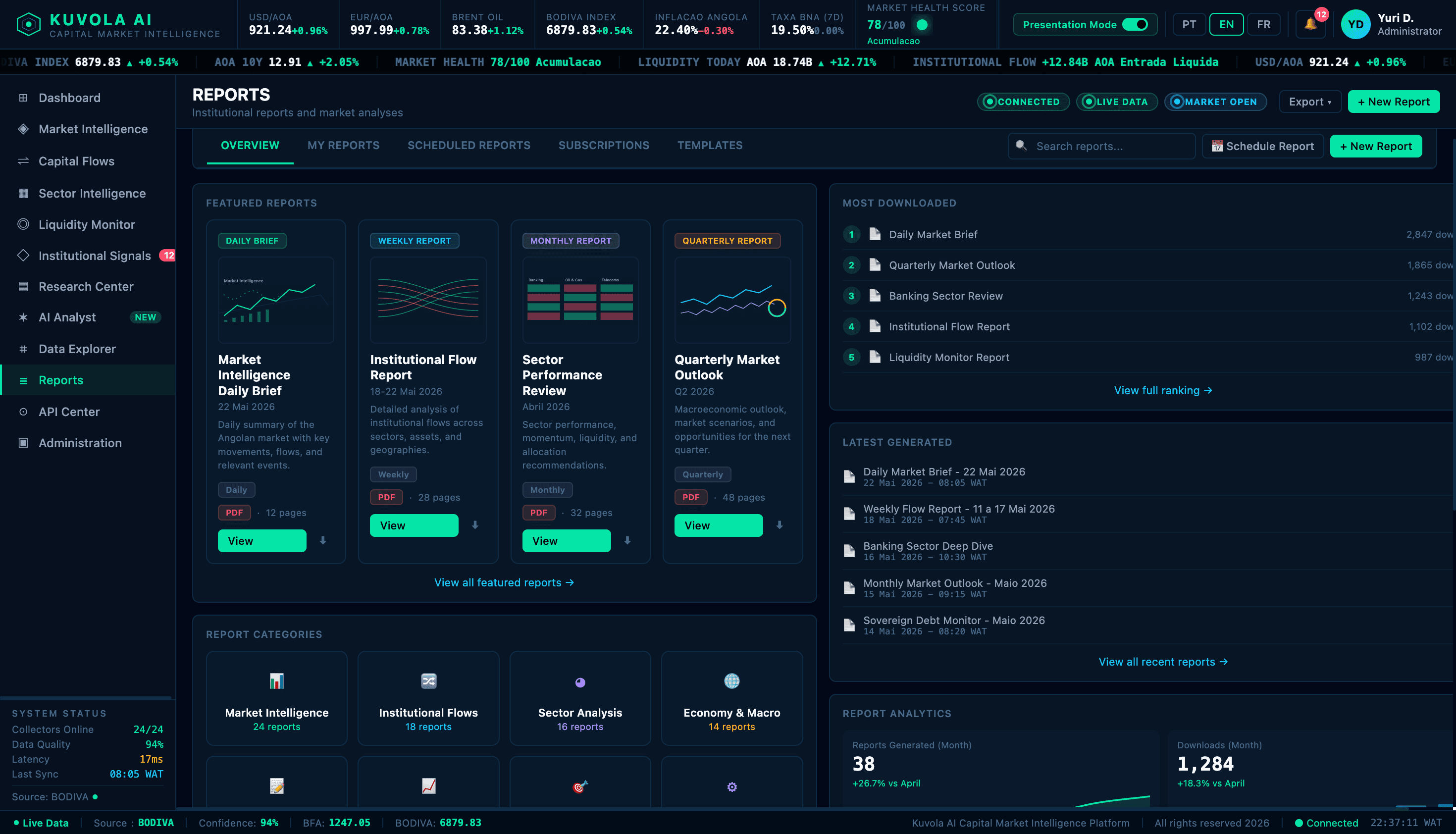Open Banking Sector Deep Dive in Latest Generated
The width and height of the screenshot is (1456, 834).
(x=1148, y=551)
